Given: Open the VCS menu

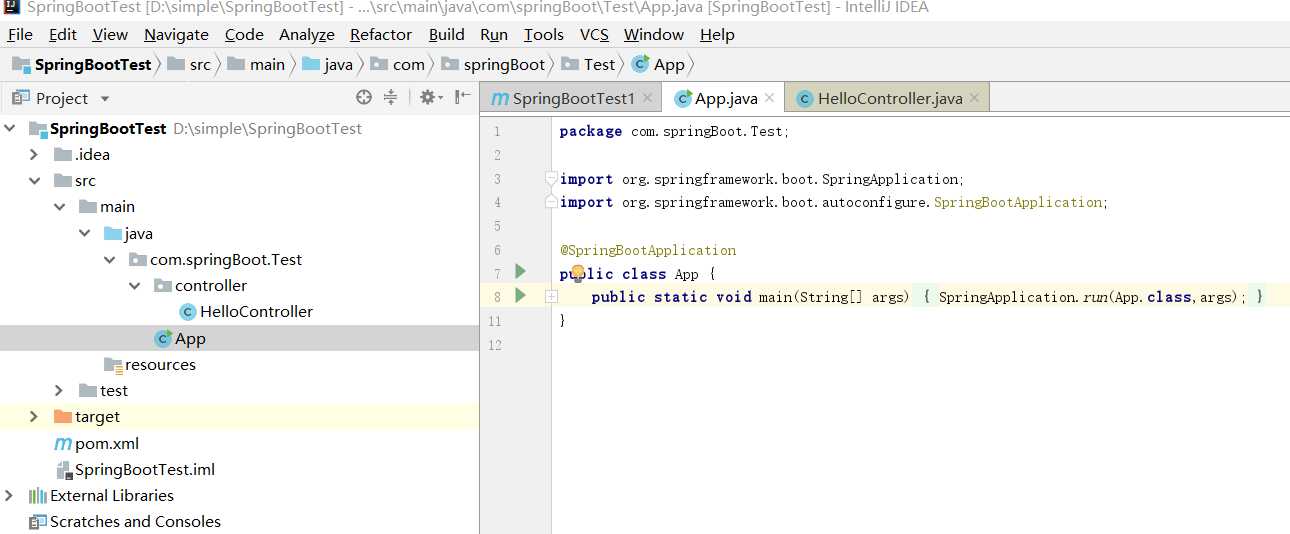Looking at the screenshot, I should click(x=594, y=34).
